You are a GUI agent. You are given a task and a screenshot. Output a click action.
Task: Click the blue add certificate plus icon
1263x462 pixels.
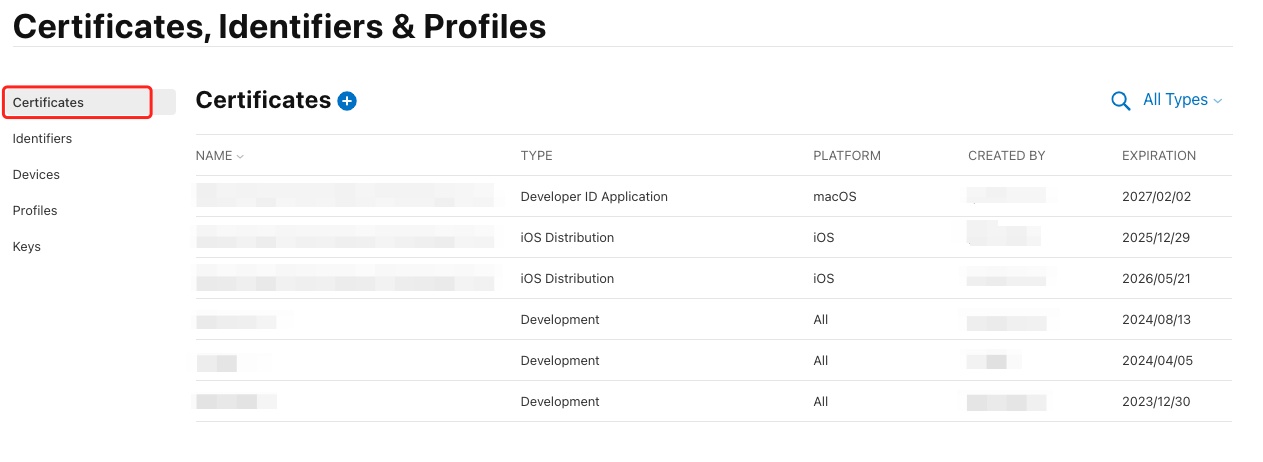(x=347, y=101)
